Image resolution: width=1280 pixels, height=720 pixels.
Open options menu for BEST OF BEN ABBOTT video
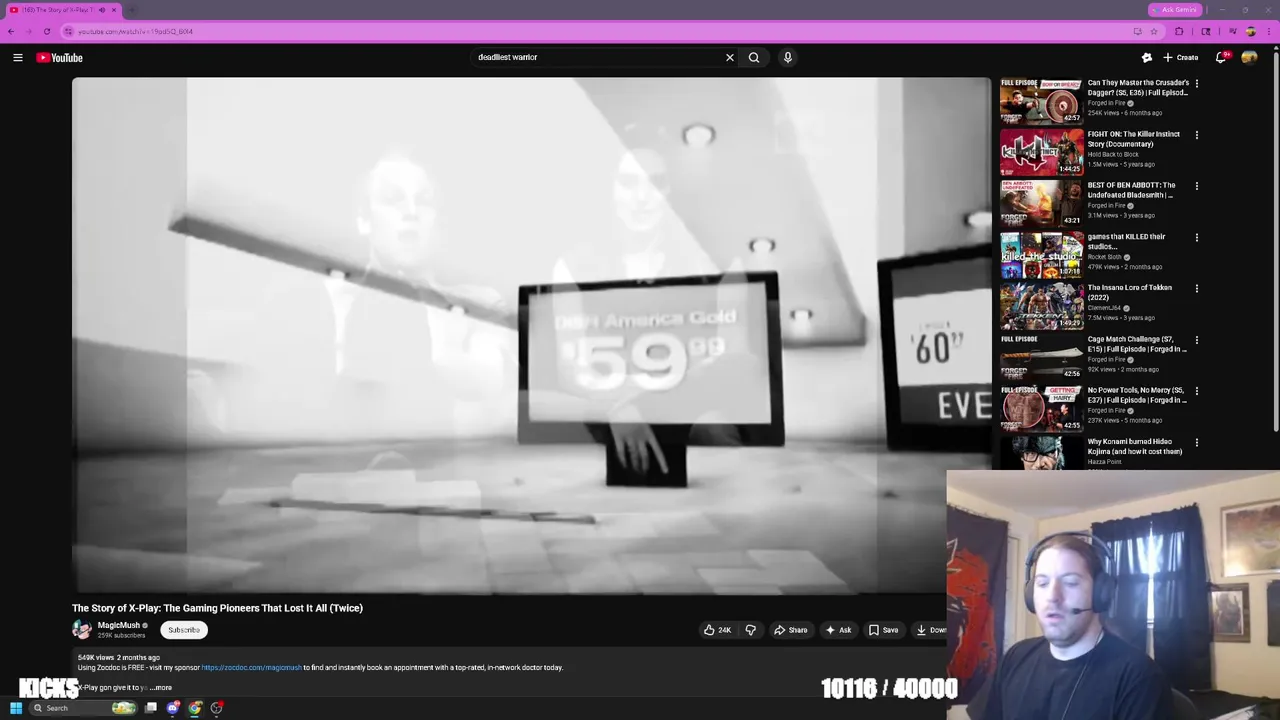(1197, 186)
